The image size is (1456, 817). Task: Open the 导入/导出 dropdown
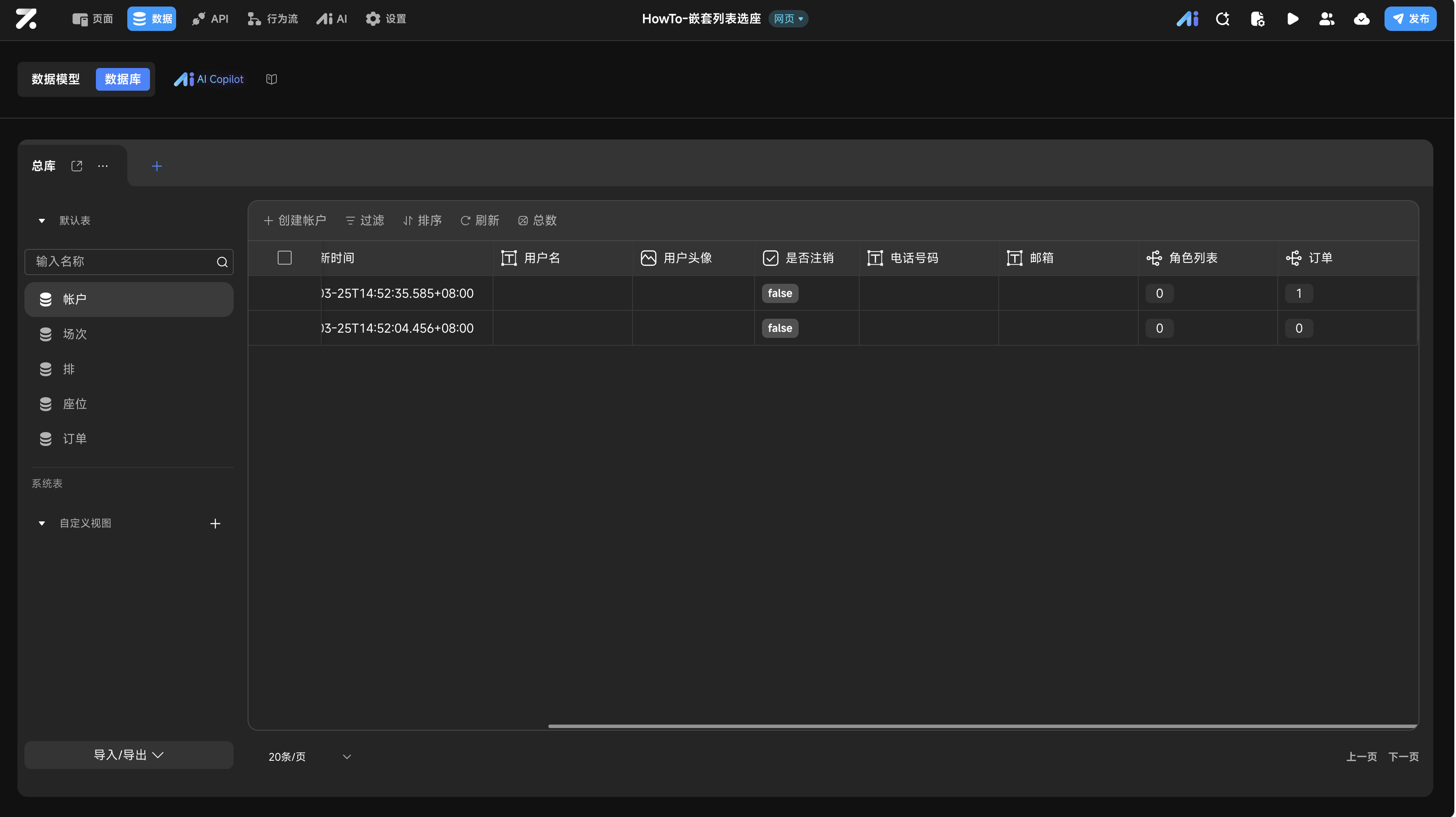coord(128,755)
